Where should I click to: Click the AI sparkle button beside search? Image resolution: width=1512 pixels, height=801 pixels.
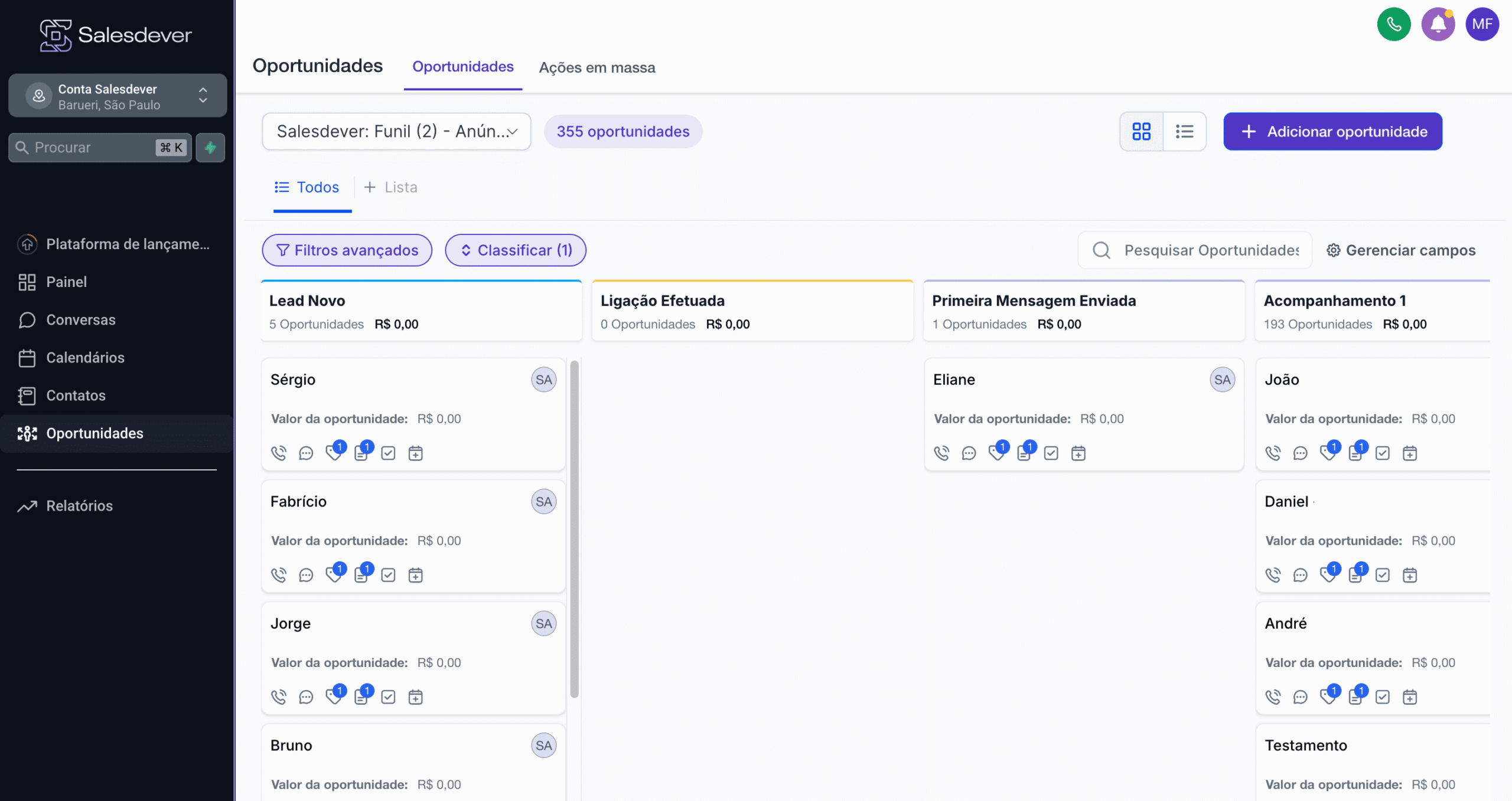pos(210,148)
